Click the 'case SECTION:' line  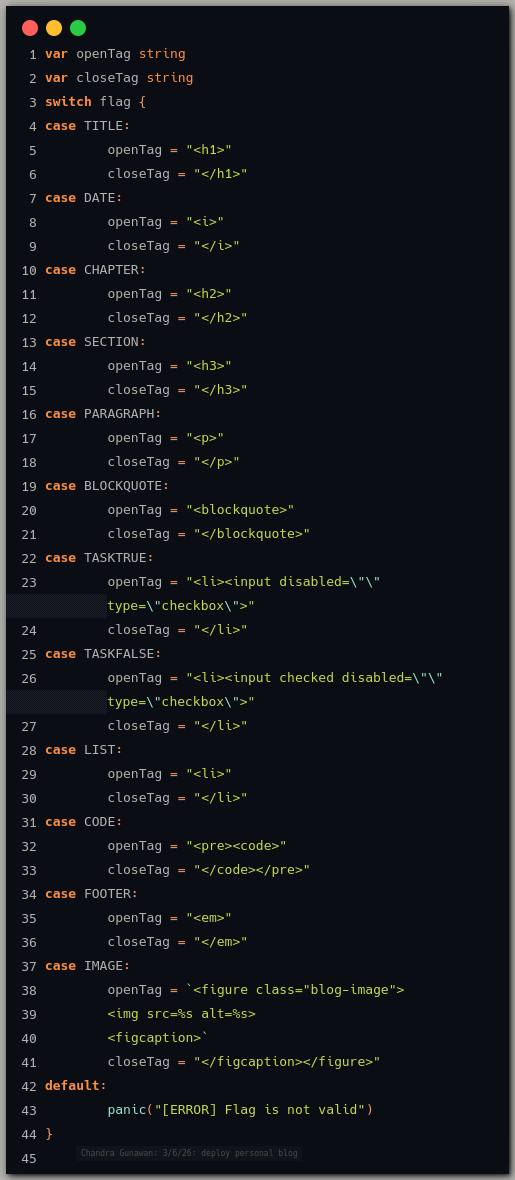click(96, 342)
